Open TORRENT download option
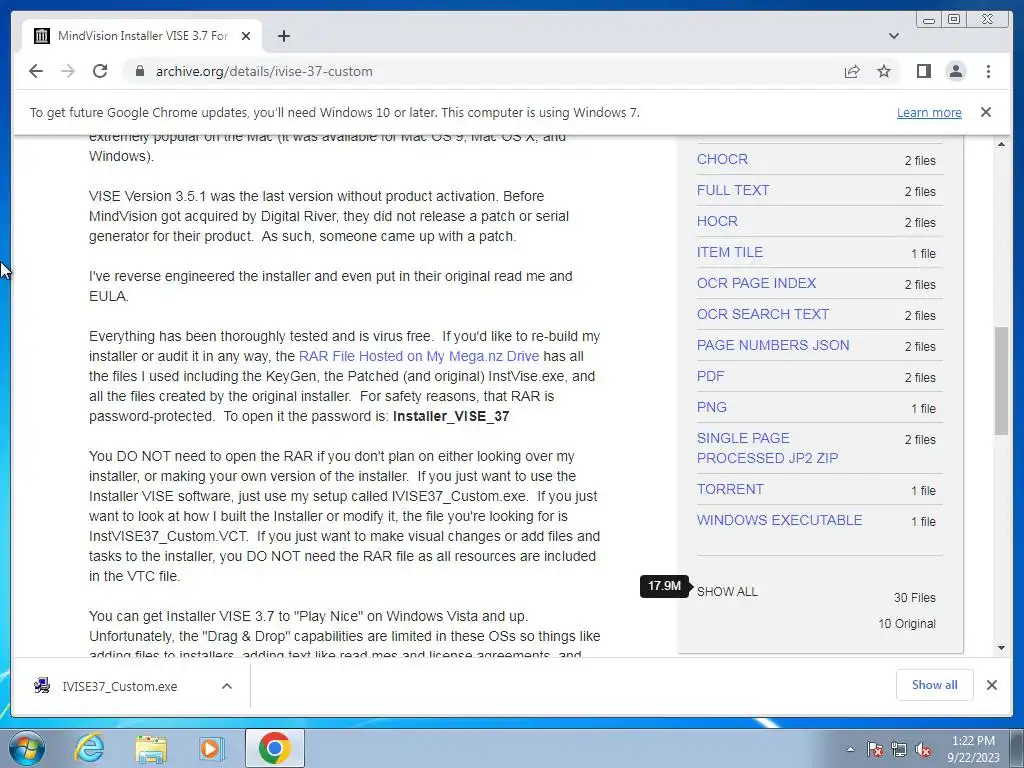The height and width of the screenshot is (768, 1024). click(730, 489)
